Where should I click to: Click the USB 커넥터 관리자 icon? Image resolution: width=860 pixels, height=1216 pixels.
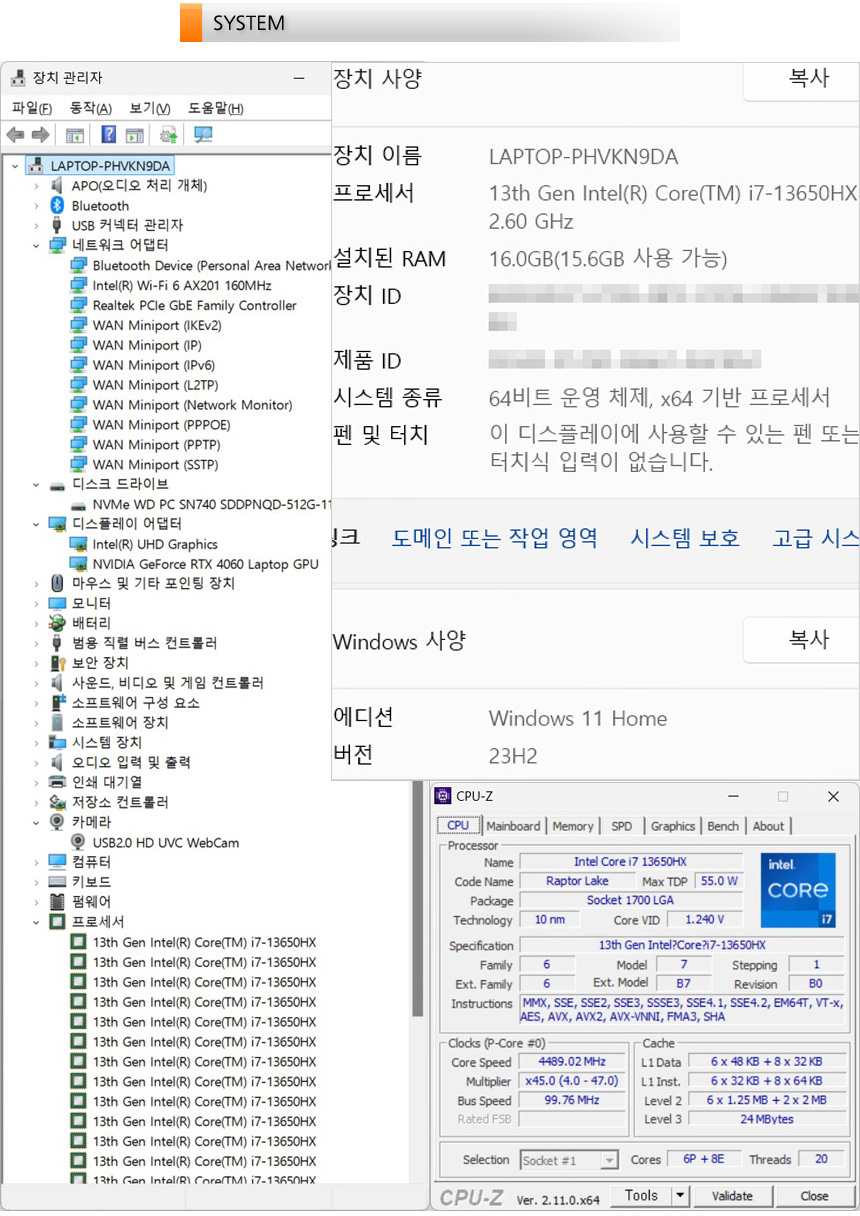pyautogui.click(x=58, y=225)
